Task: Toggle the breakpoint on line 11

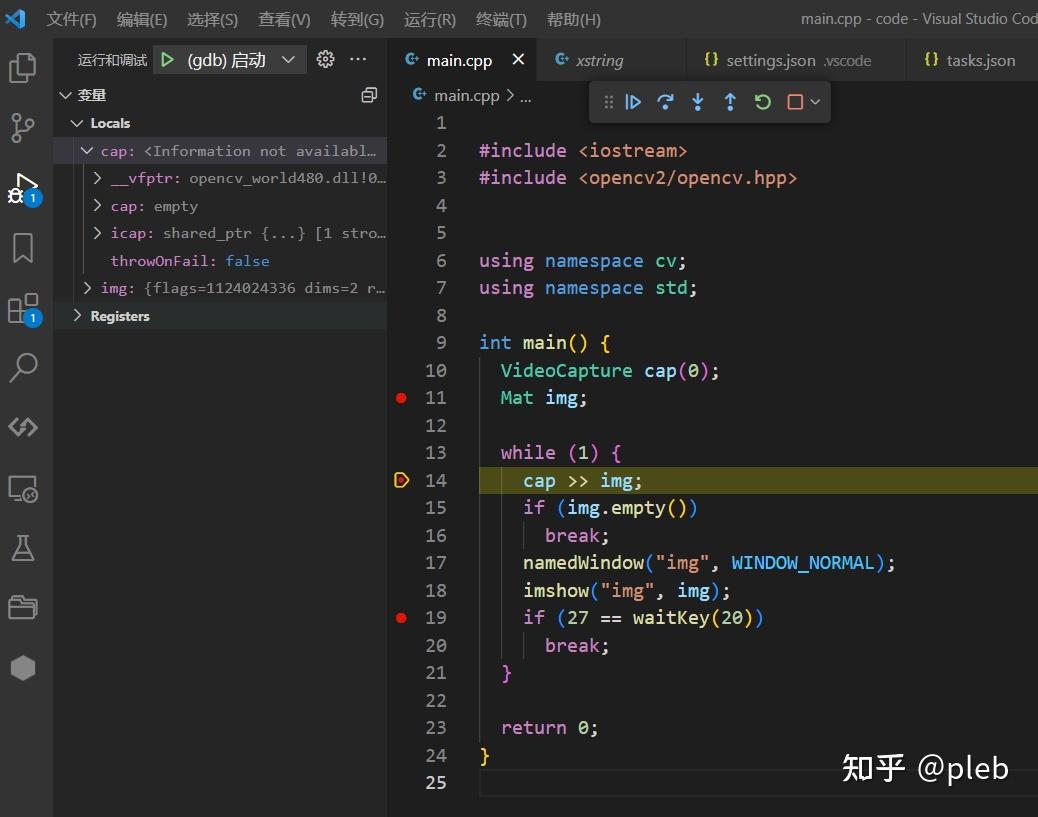Action: (401, 397)
